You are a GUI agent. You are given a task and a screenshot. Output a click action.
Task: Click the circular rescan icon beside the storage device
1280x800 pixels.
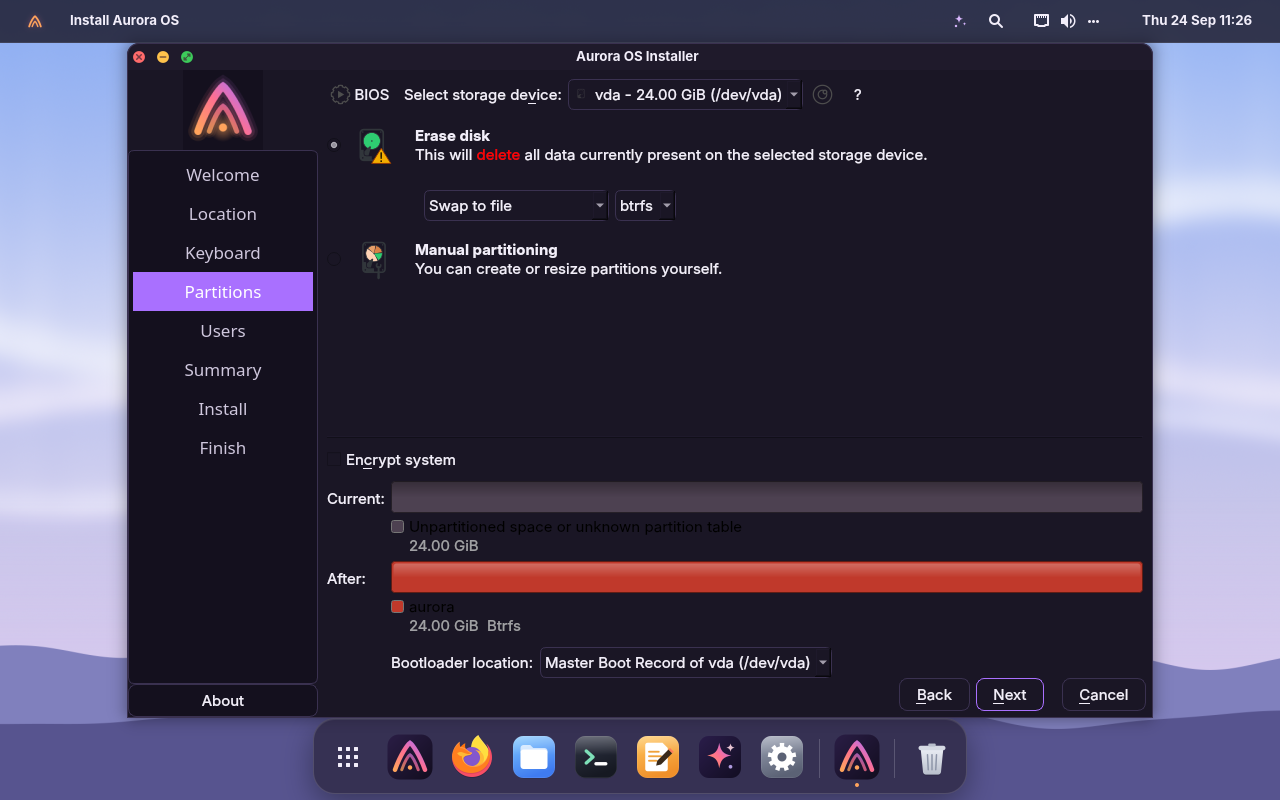[822, 95]
